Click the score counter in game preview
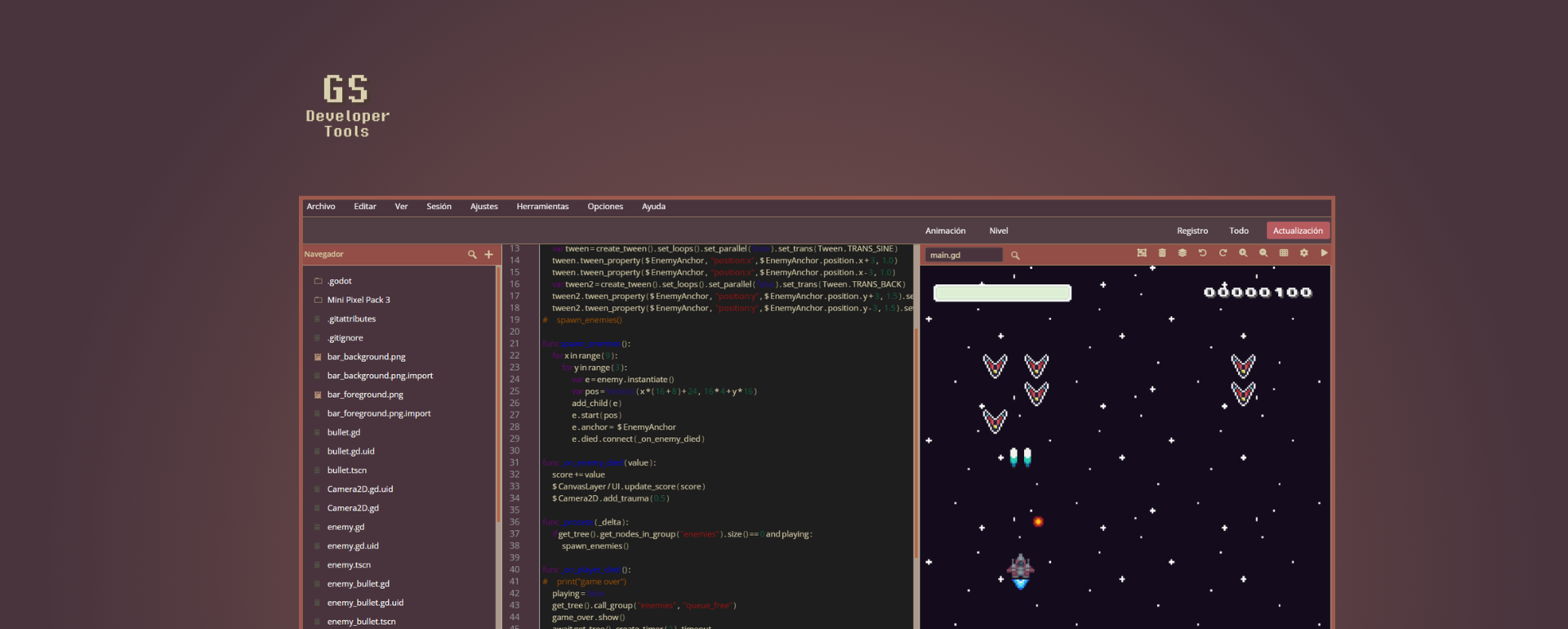The width and height of the screenshot is (1568, 629). coord(1258,292)
